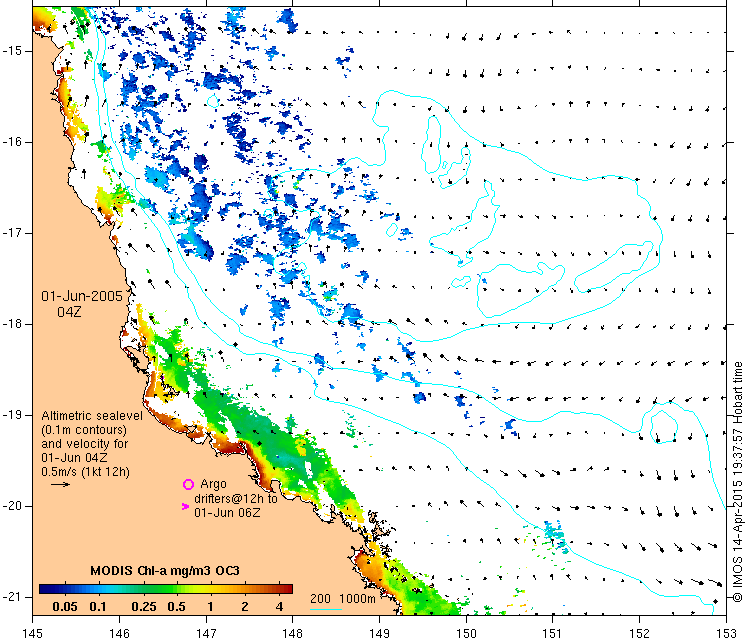Image resolution: width=750 pixels, height=640 pixels.
Task: Click the magenta Argo circle marker
Action: point(188,485)
